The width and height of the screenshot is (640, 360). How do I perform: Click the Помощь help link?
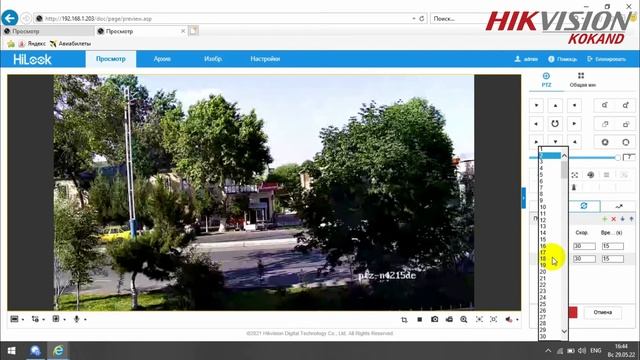tap(562, 59)
